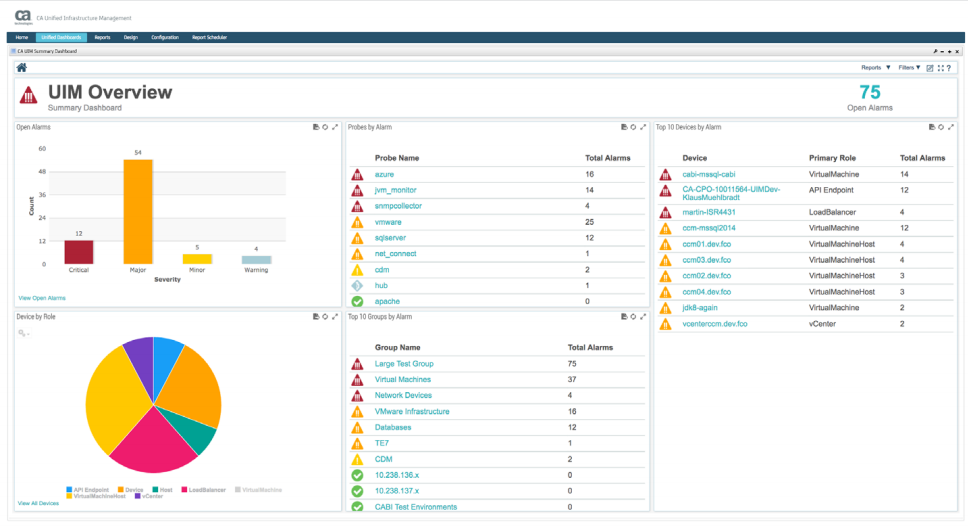The width and height of the screenshot is (968, 526).
Task: Click the critical triangle next to UIM Overview
Action: point(28,96)
